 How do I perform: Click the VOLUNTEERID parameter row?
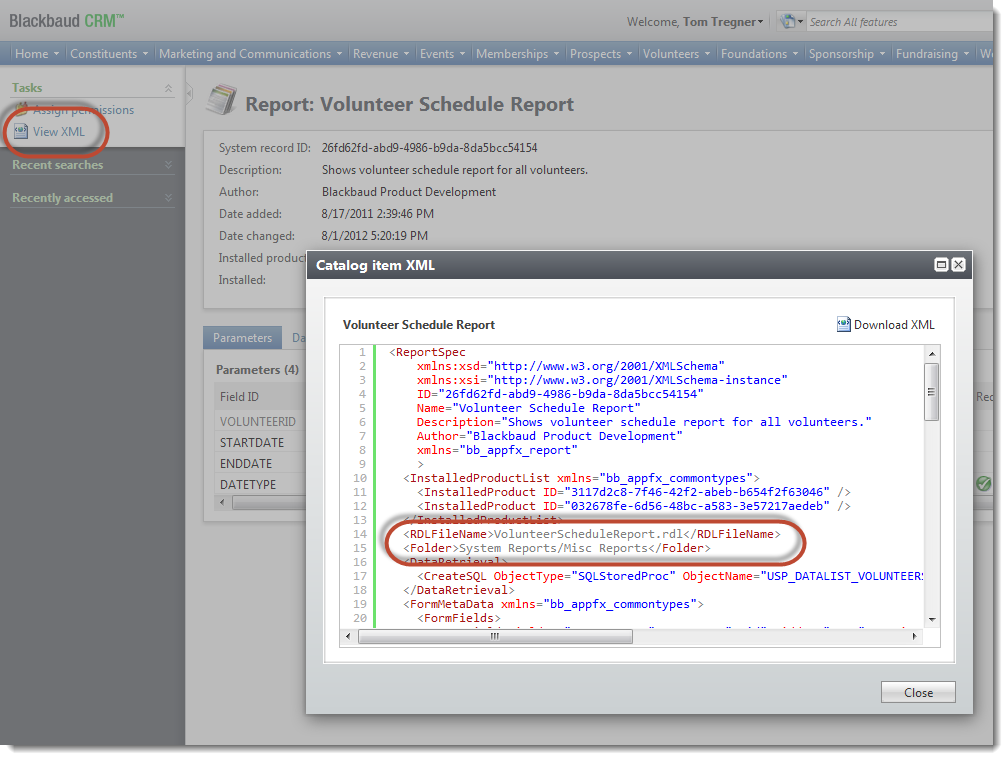260,421
